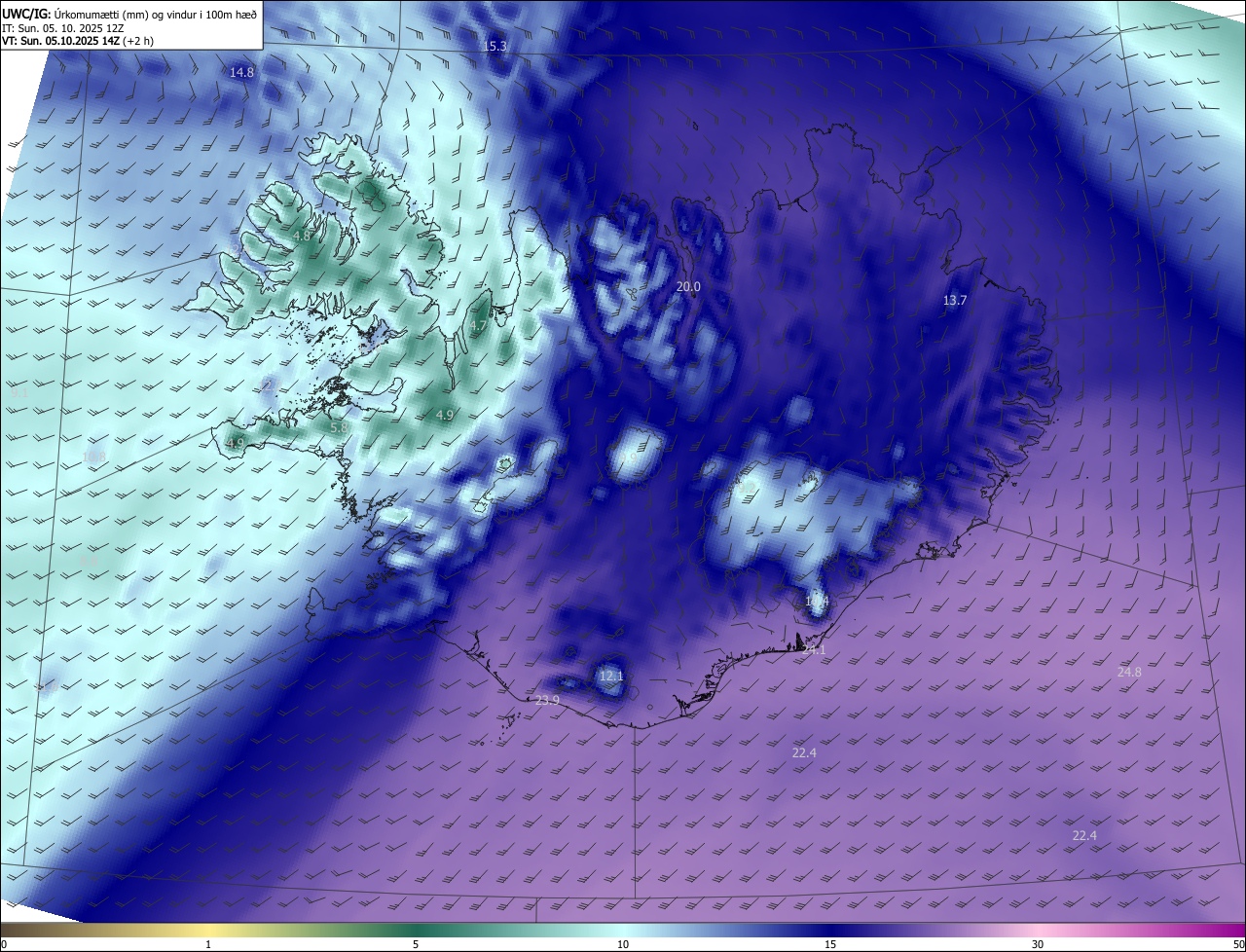Click the 50 tick on the color scale
This screenshot has width=1246, height=952.
coord(1238,944)
